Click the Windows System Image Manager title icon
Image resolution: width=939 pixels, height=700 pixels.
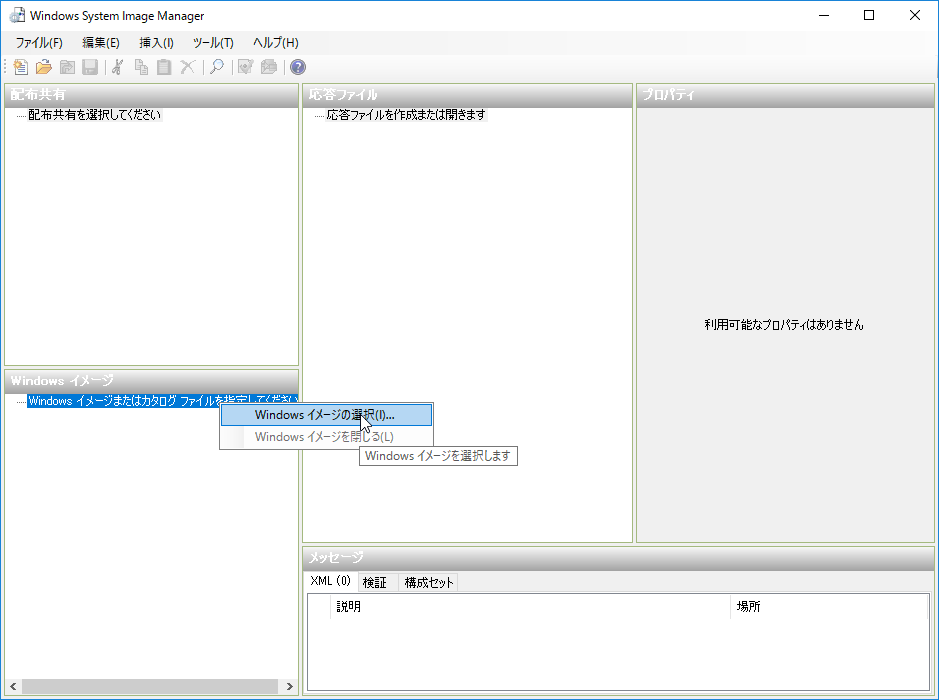coord(17,16)
